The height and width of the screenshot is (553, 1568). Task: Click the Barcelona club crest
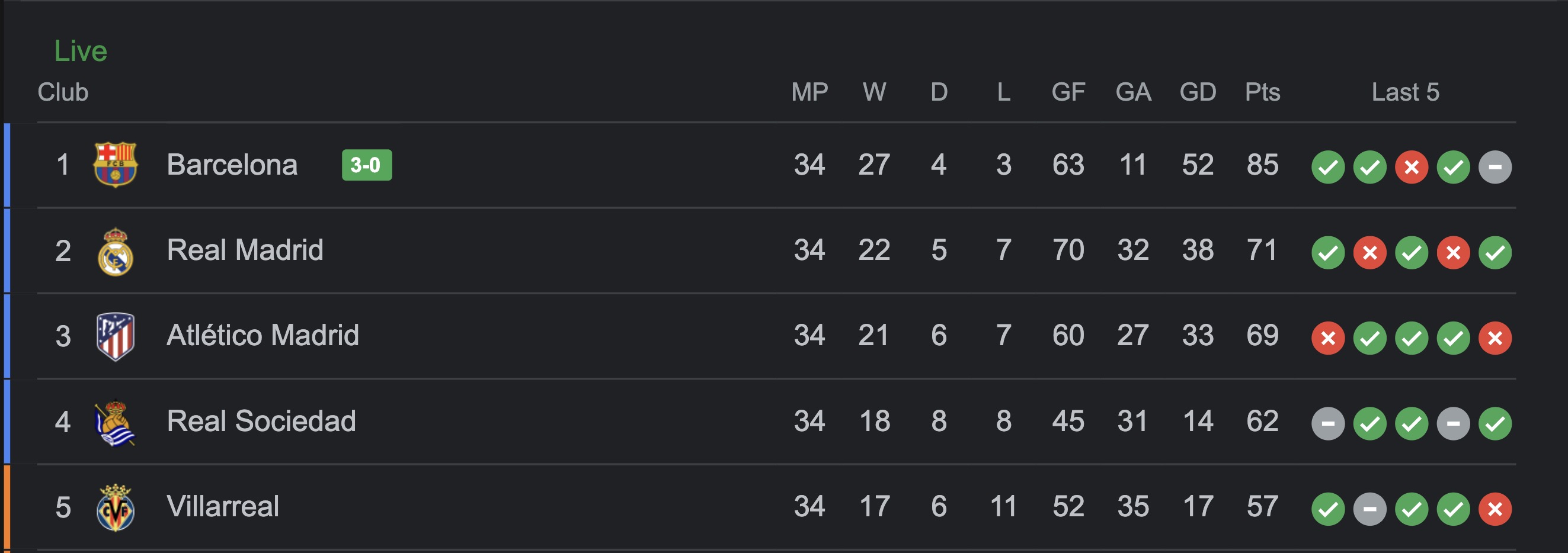115,165
